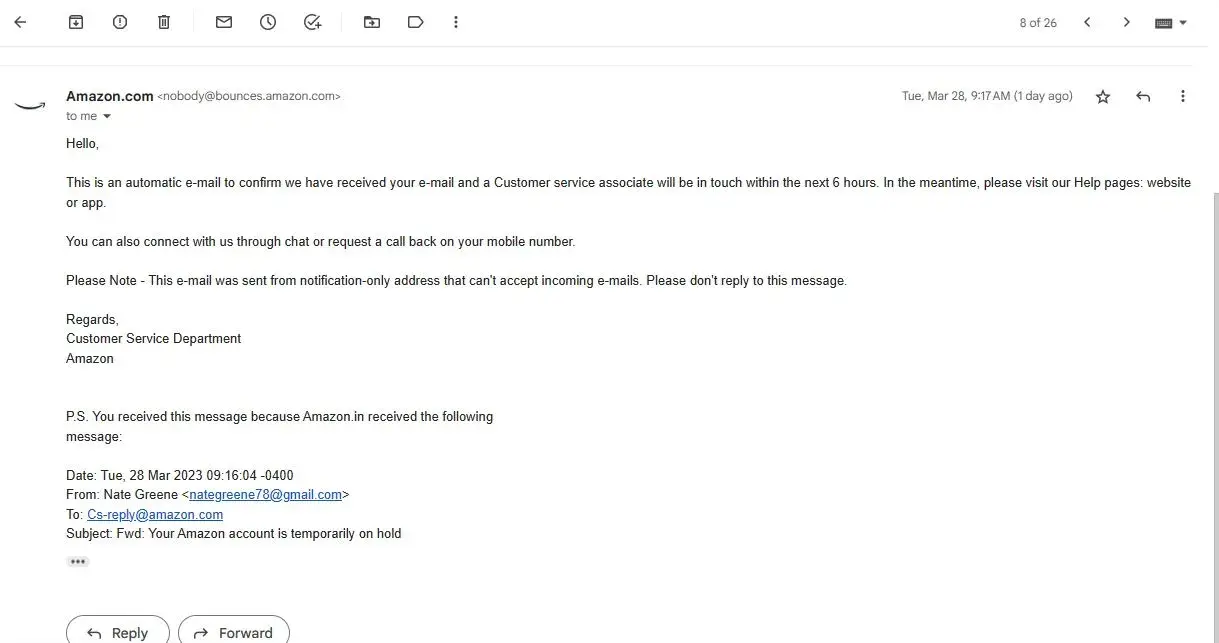Click the Cs-reply@amazon.com address link
This screenshot has height=643, width=1219.
(155, 515)
